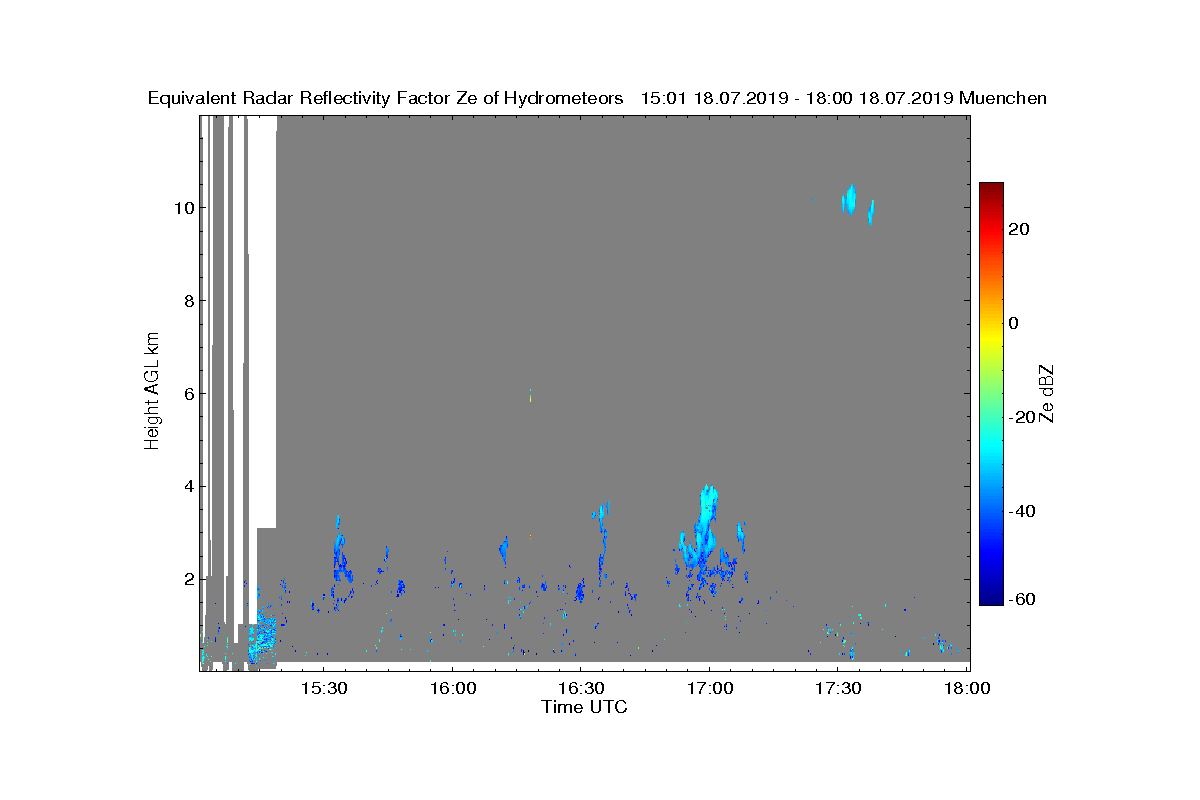Click the 'Ze dBZ' colorbar label
Image resolution: width=1200 pixels, height=800 pixels.
click(x=1048, y=393)
